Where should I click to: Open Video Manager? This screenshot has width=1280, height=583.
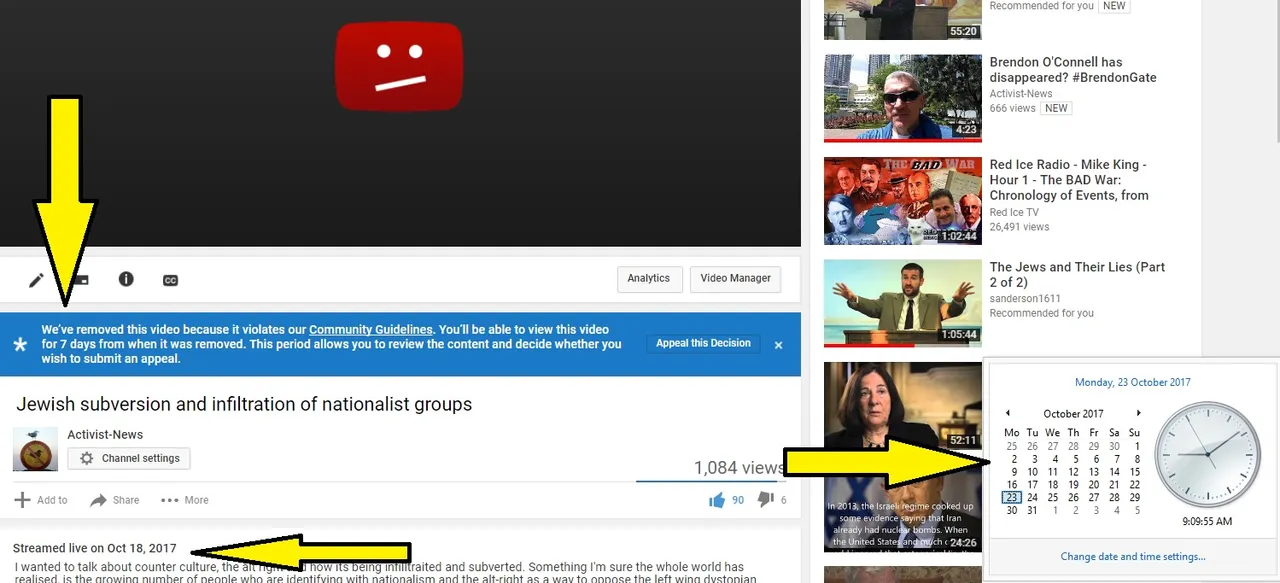[735, 279]
